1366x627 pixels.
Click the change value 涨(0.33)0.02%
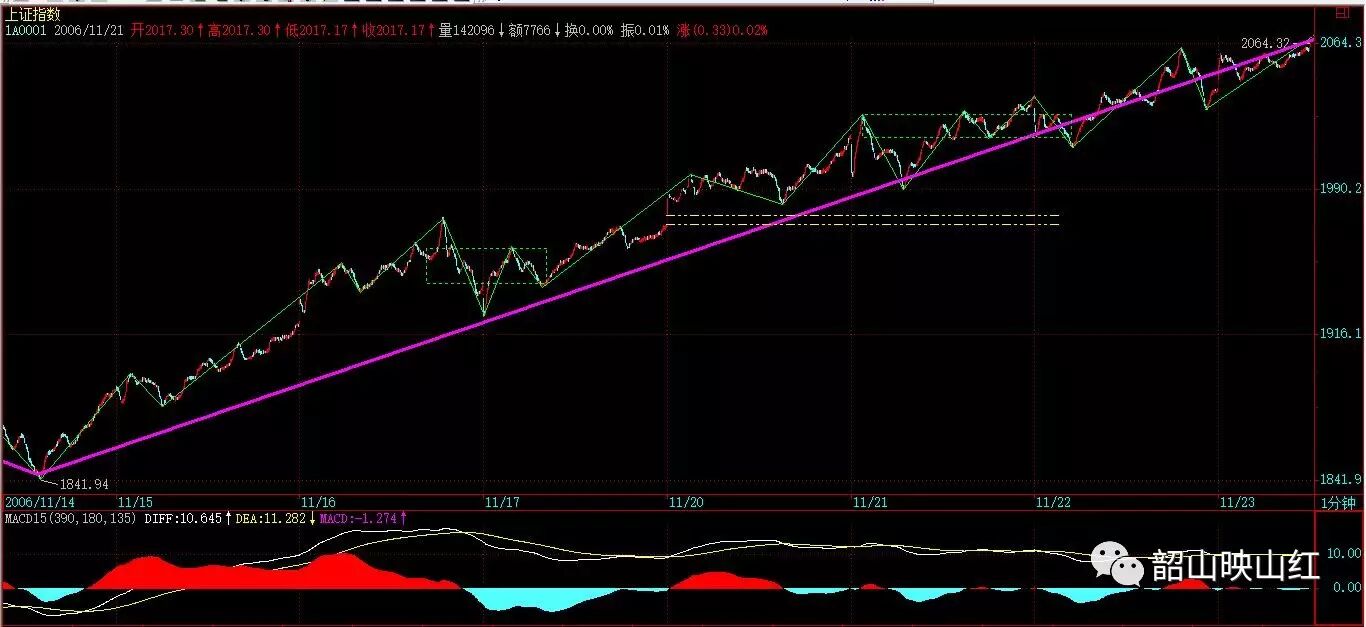[x=722, y=31]
